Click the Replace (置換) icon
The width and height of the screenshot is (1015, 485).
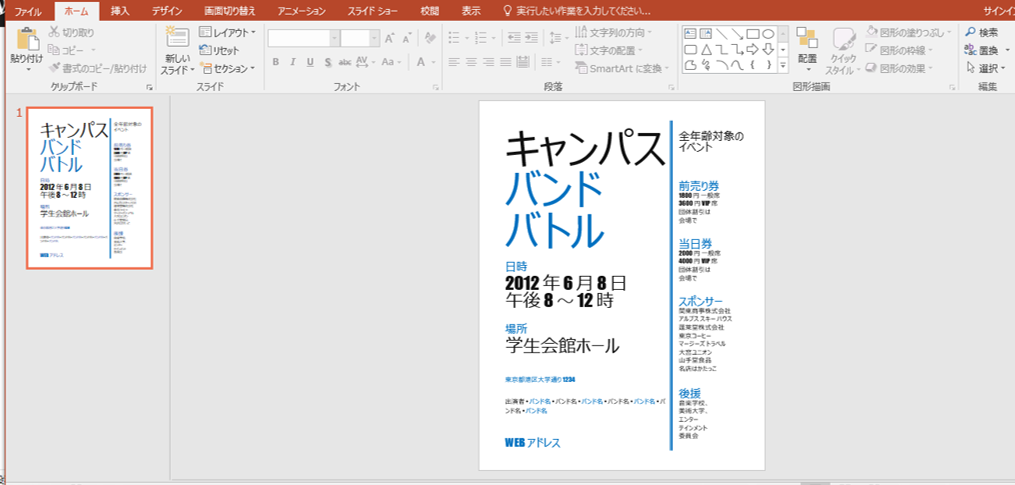click(970, 50)
